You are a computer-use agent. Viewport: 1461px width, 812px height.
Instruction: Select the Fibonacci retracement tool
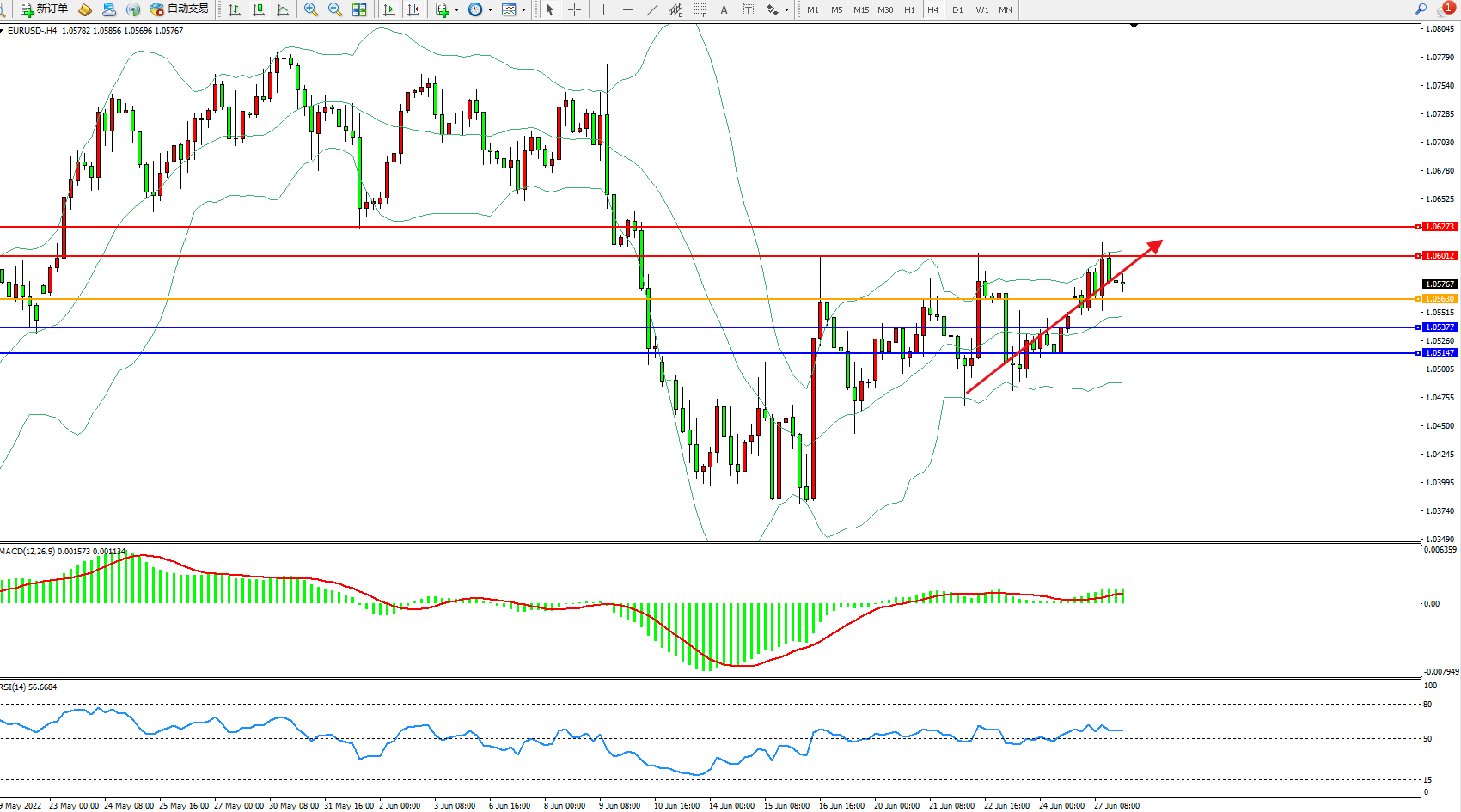point(700,9)
